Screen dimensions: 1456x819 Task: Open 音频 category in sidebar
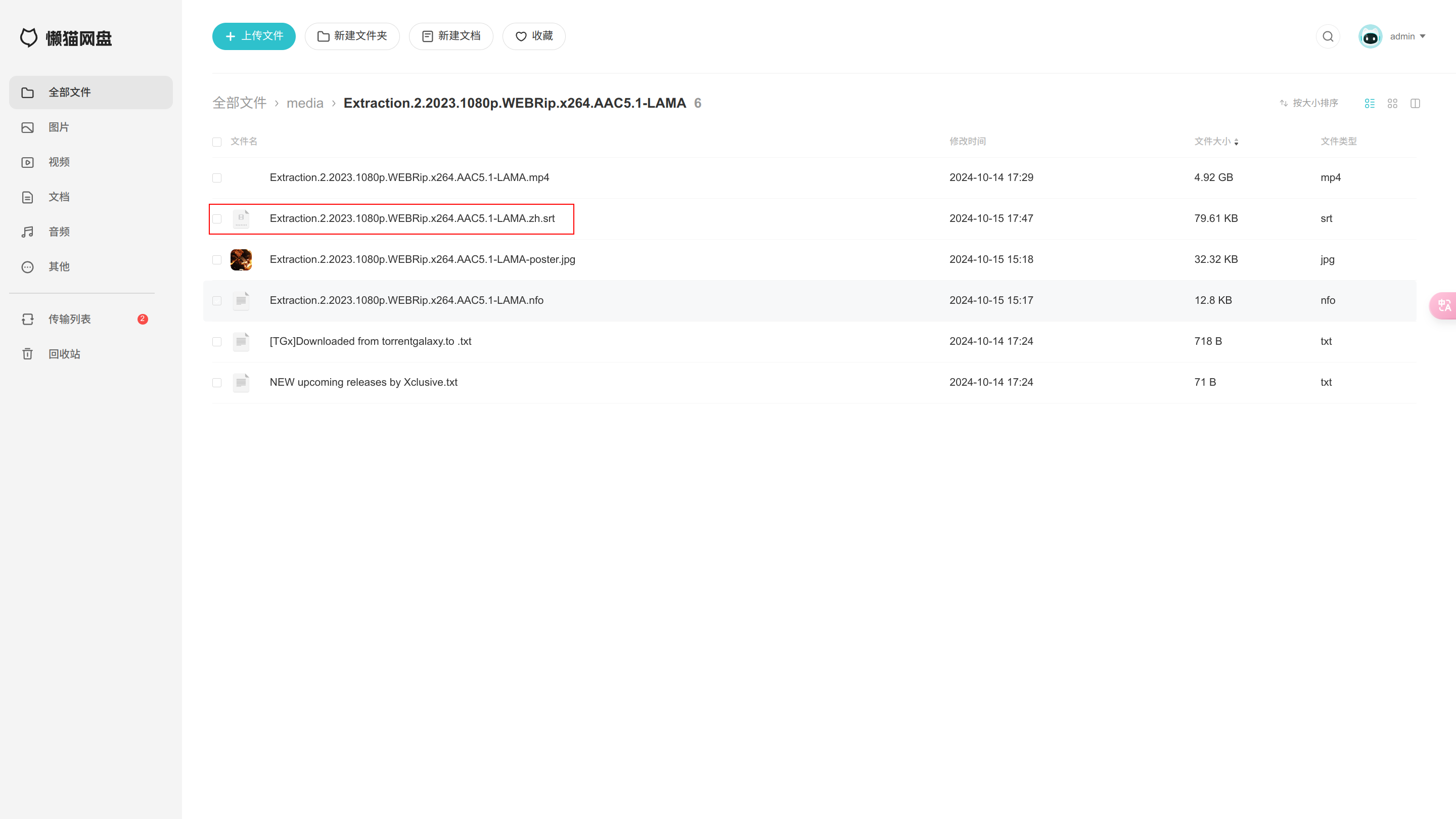[x=91, y=233]
